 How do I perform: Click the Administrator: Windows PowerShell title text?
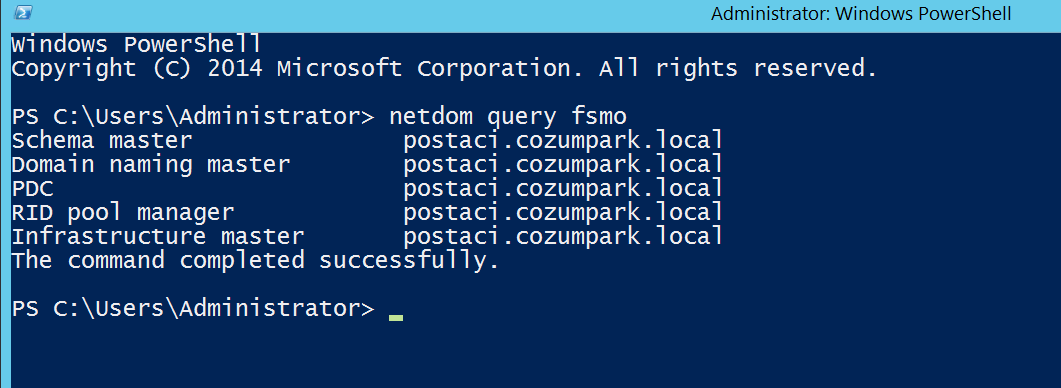point(861,14)
